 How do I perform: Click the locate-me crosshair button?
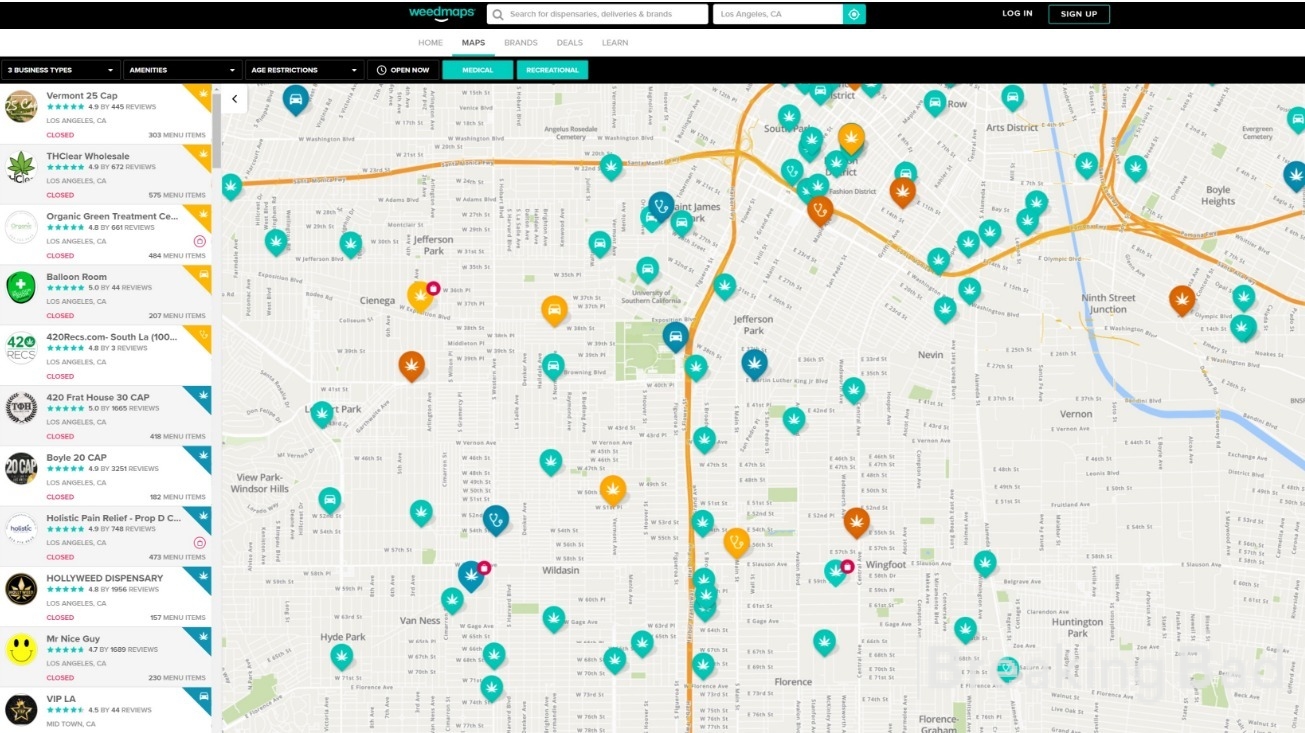coord(854,14)
